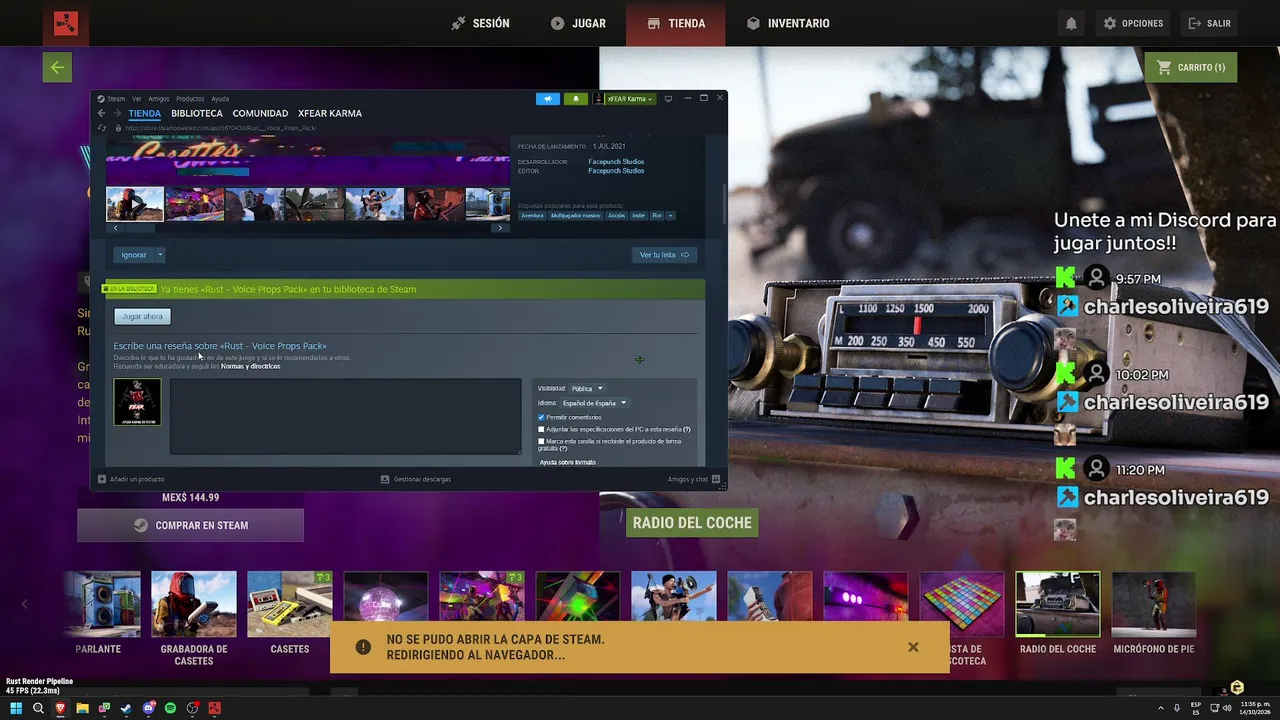Open the Carrito (1) shopping cart
Screen dimensions: 1280x720
click(1190, 67)
